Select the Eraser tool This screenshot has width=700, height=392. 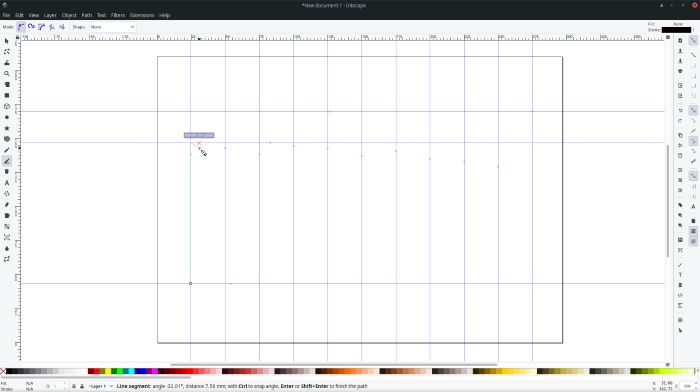click(7, 204)
